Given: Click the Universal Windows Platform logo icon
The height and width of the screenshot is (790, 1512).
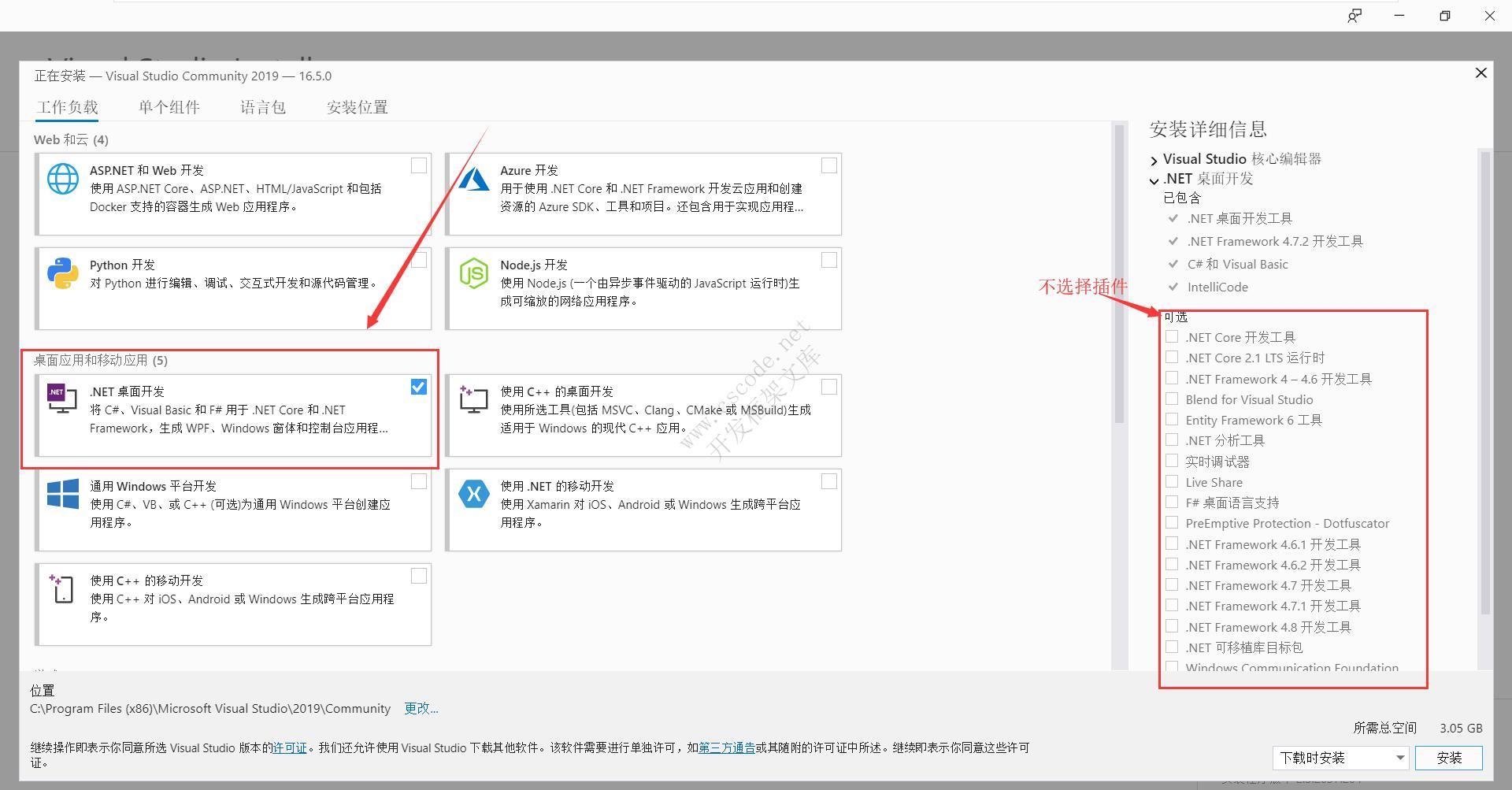Looking at the screenshot, I should (x=63, y=494).
